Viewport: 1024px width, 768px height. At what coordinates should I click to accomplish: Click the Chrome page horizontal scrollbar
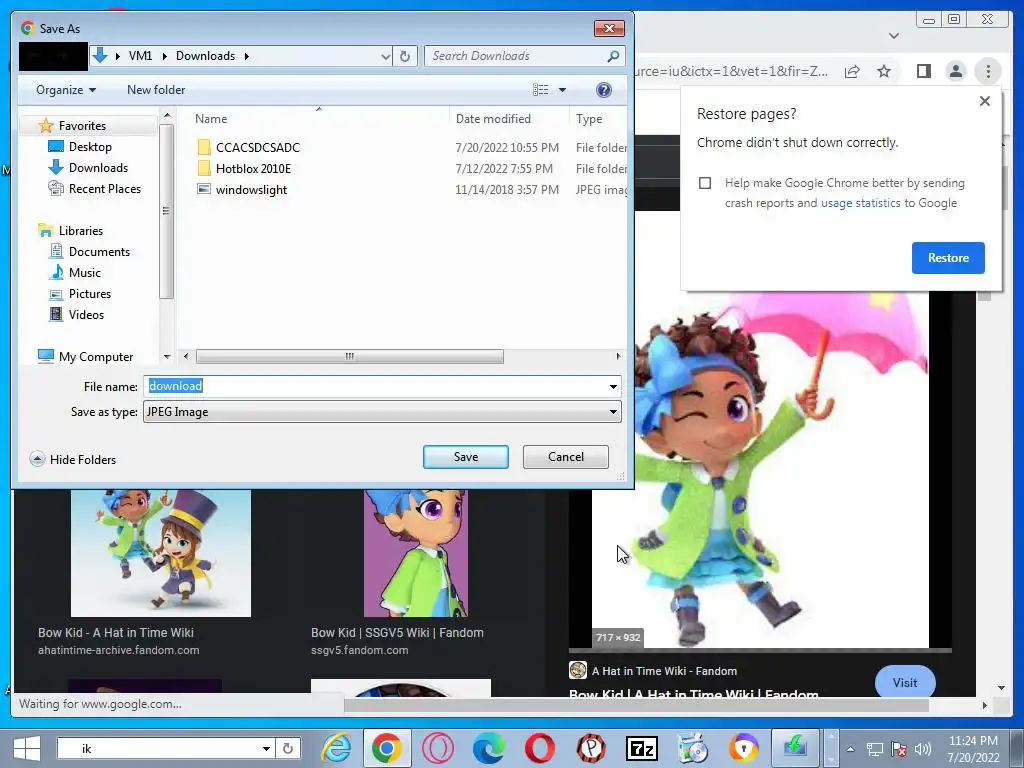637,705
